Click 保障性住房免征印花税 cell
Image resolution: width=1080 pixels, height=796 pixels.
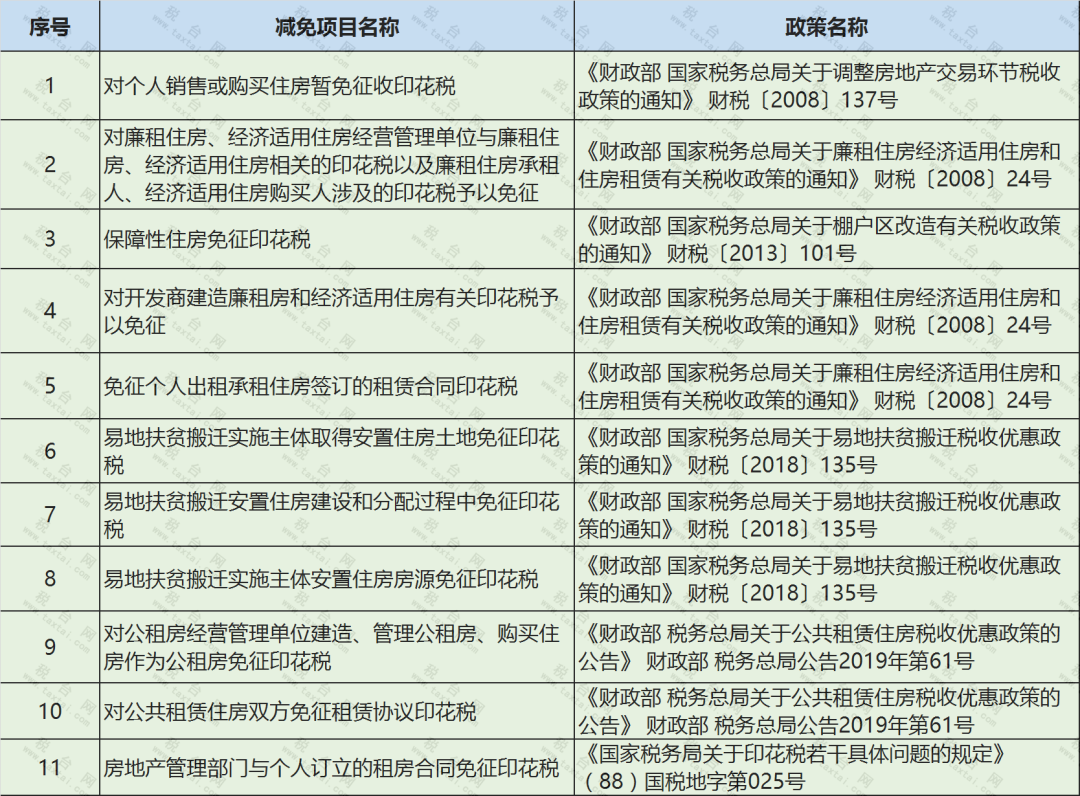[x=337, y=239]
